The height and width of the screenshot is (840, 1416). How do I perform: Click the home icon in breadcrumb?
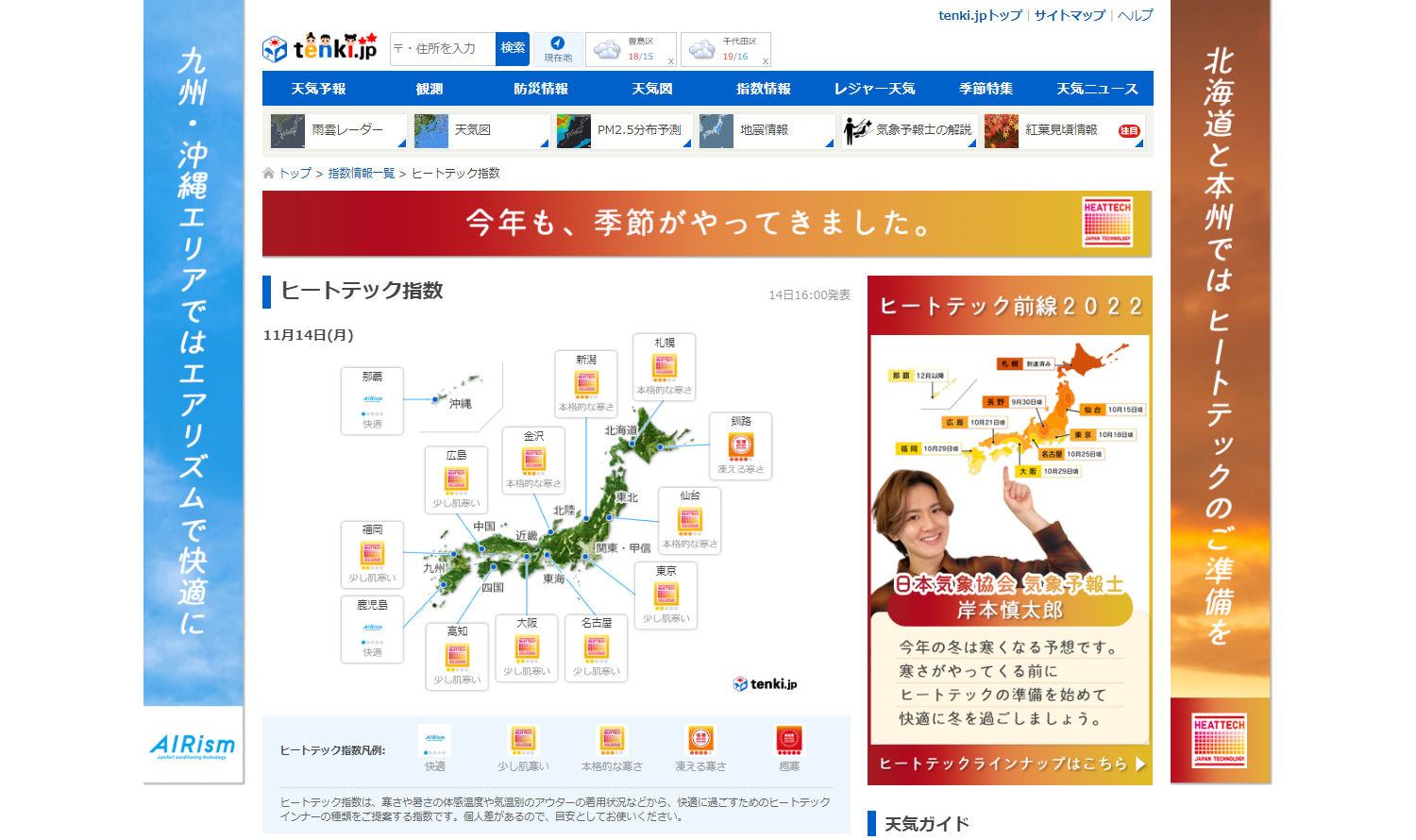268,173
